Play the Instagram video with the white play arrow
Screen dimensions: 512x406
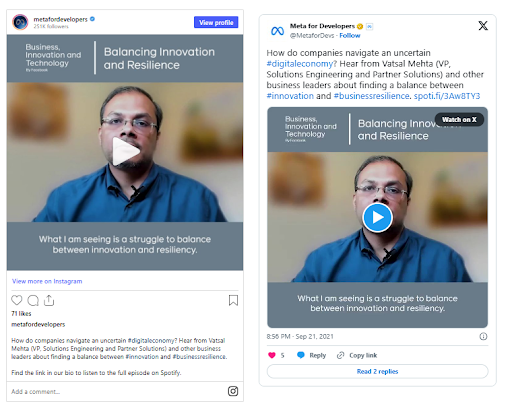(125, 152)
